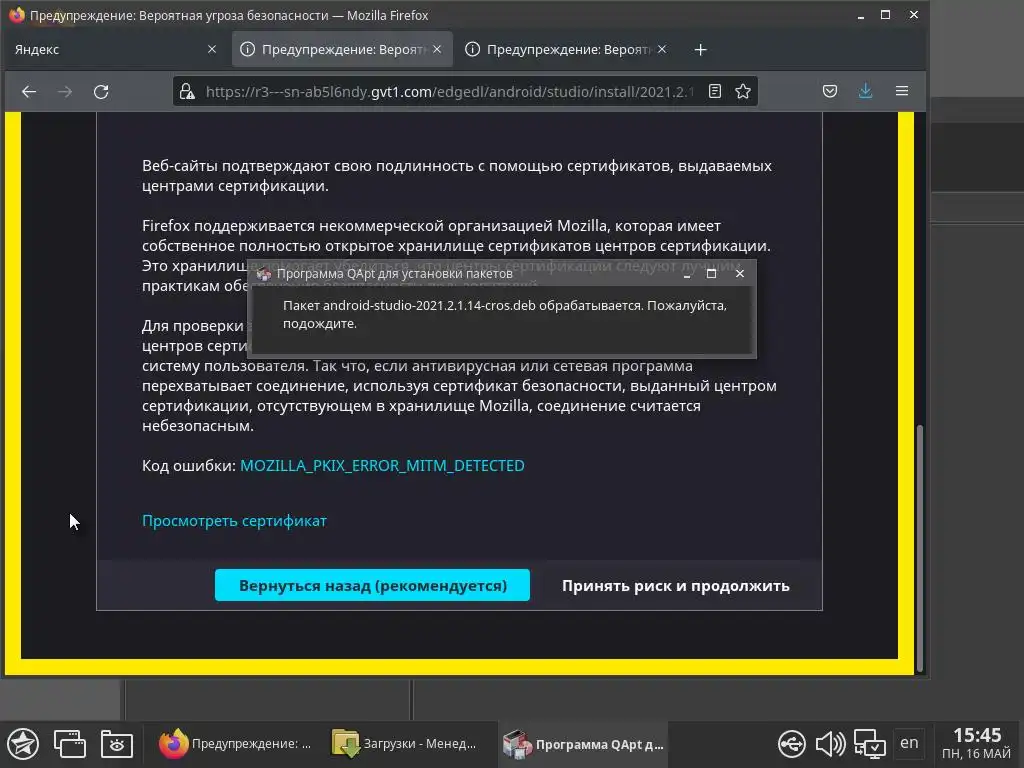Viewport: 1024px width, 768px height.
Task: Open the start menu star icon
Action: coord(24,744)
